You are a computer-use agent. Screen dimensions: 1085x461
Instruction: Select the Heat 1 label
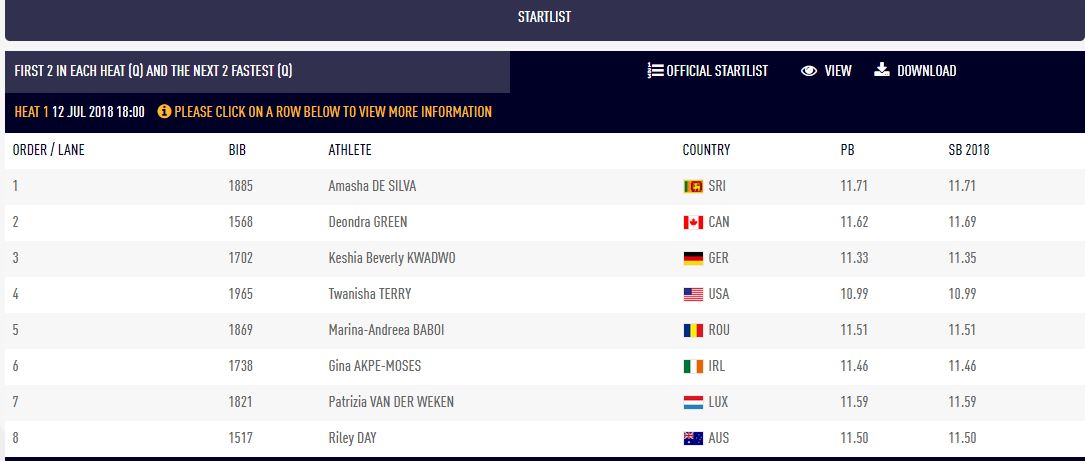32,111
